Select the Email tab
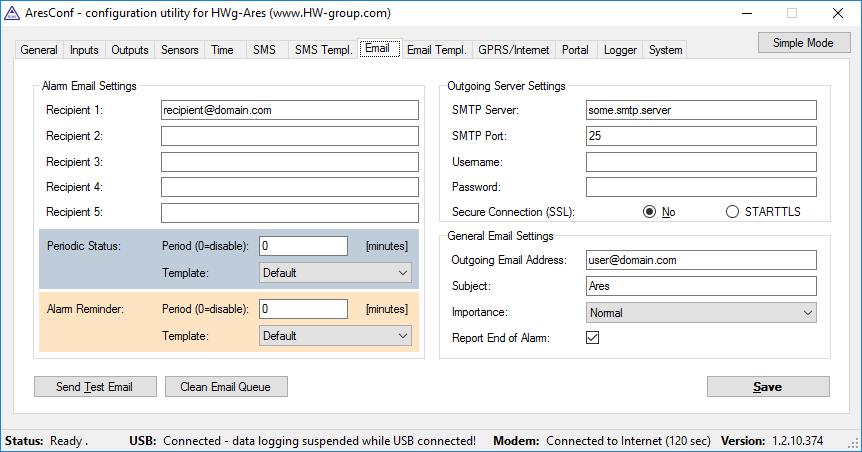 pos(378,48)
